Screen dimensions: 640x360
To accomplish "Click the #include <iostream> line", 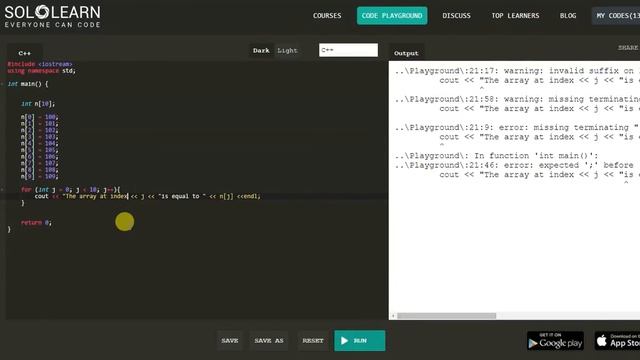I will [40, 64].
